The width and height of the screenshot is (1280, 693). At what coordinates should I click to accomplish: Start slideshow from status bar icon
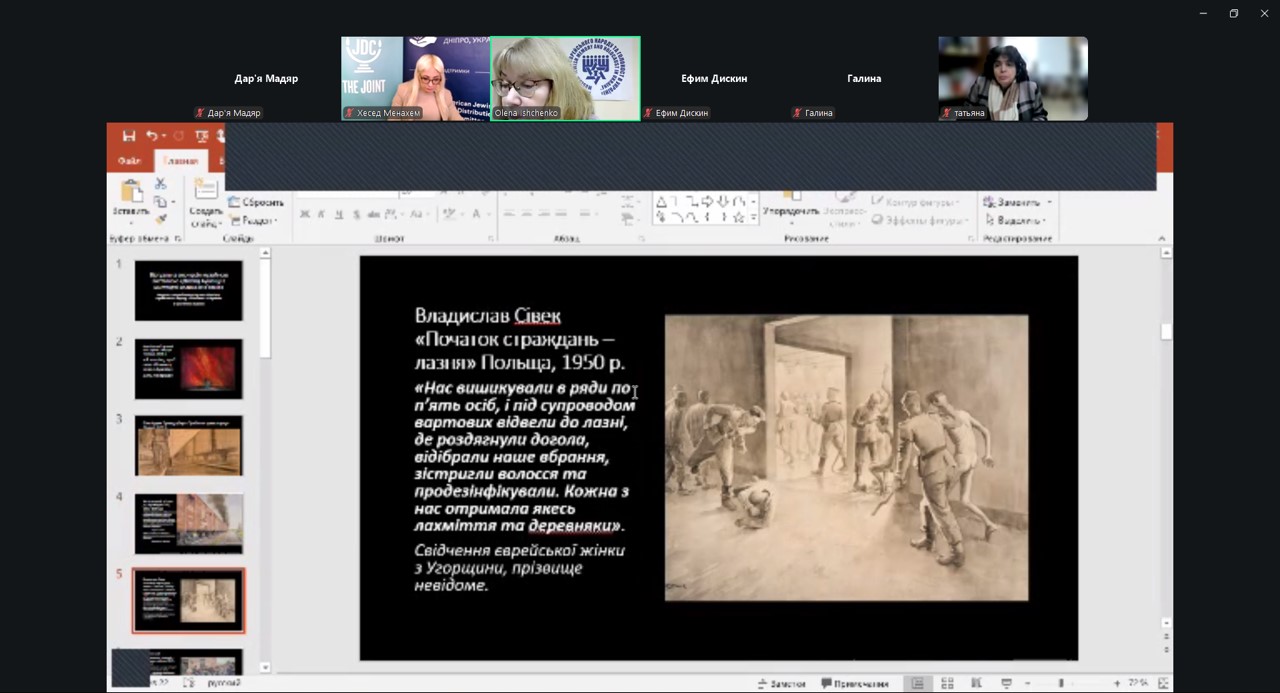pyautogui.click(x=1006, y=683)
